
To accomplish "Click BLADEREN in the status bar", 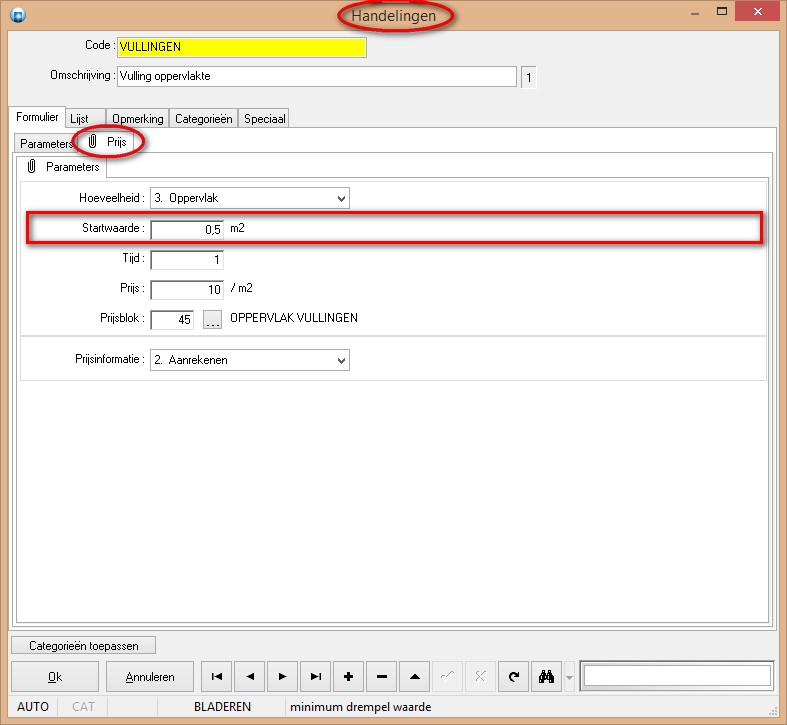I will click(222, 707).
